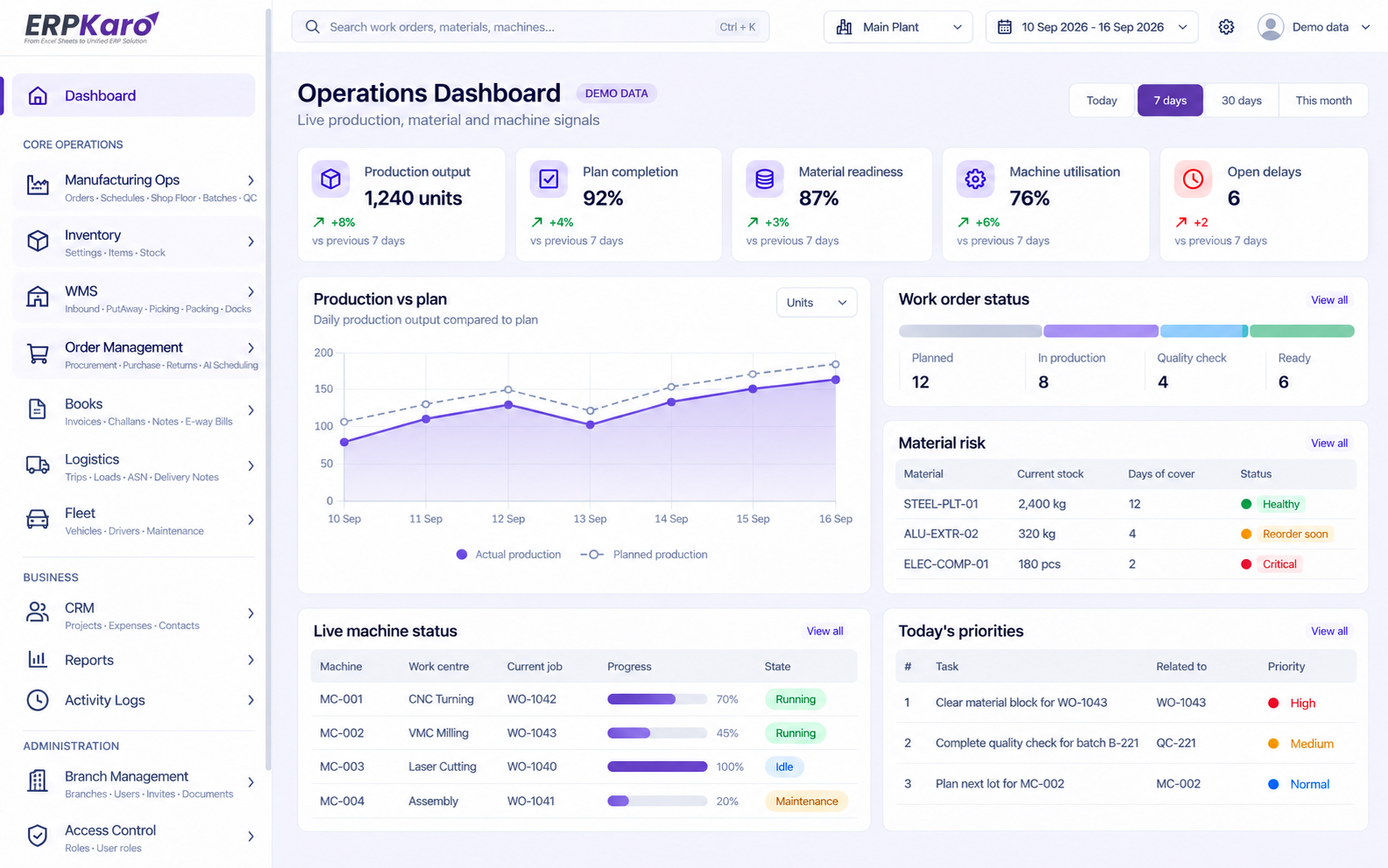Select the 7 days range tab
The image size is (1388, 868).
[x=1170, y=101]
